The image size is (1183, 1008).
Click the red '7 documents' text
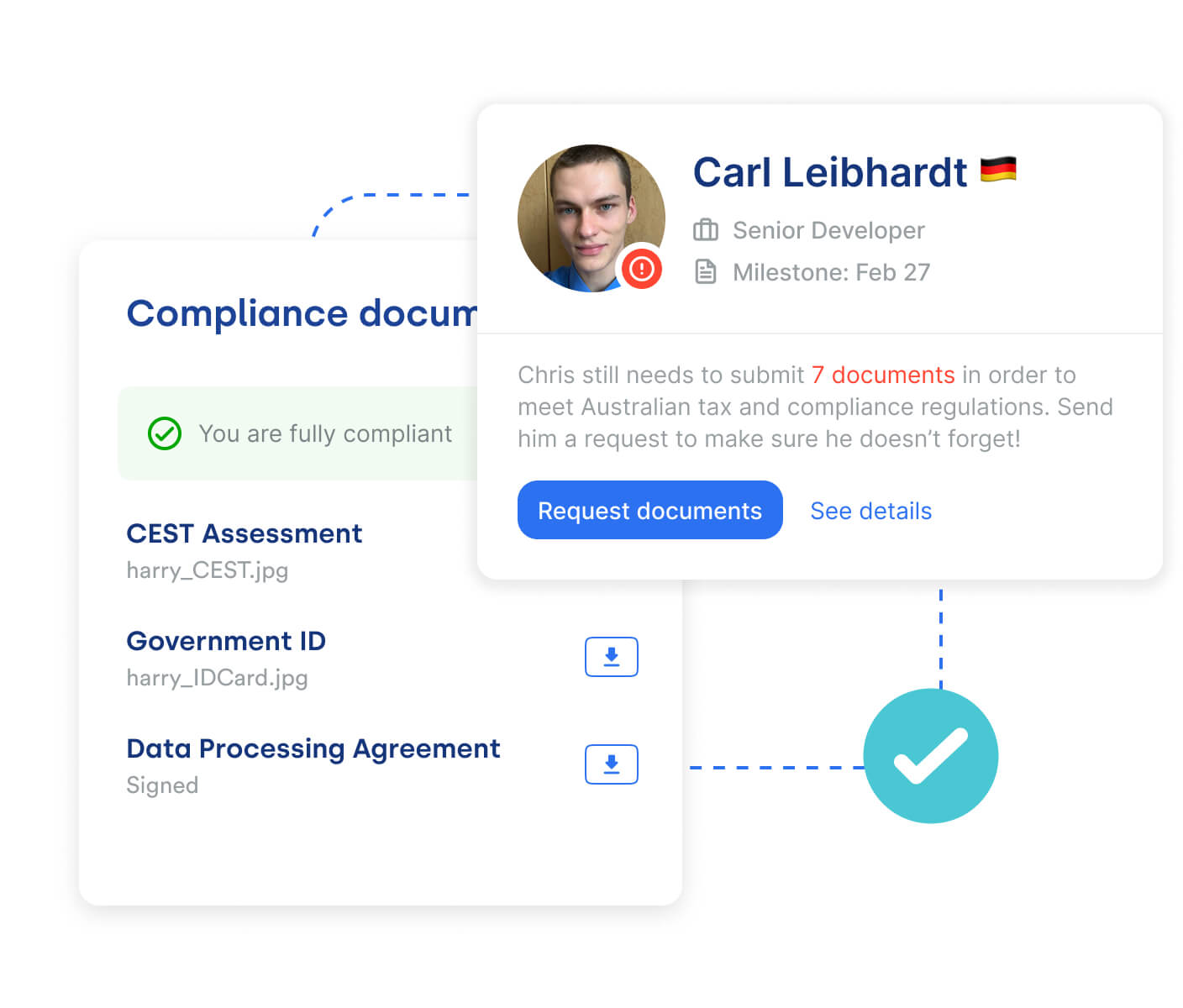[x=883, y=375]
